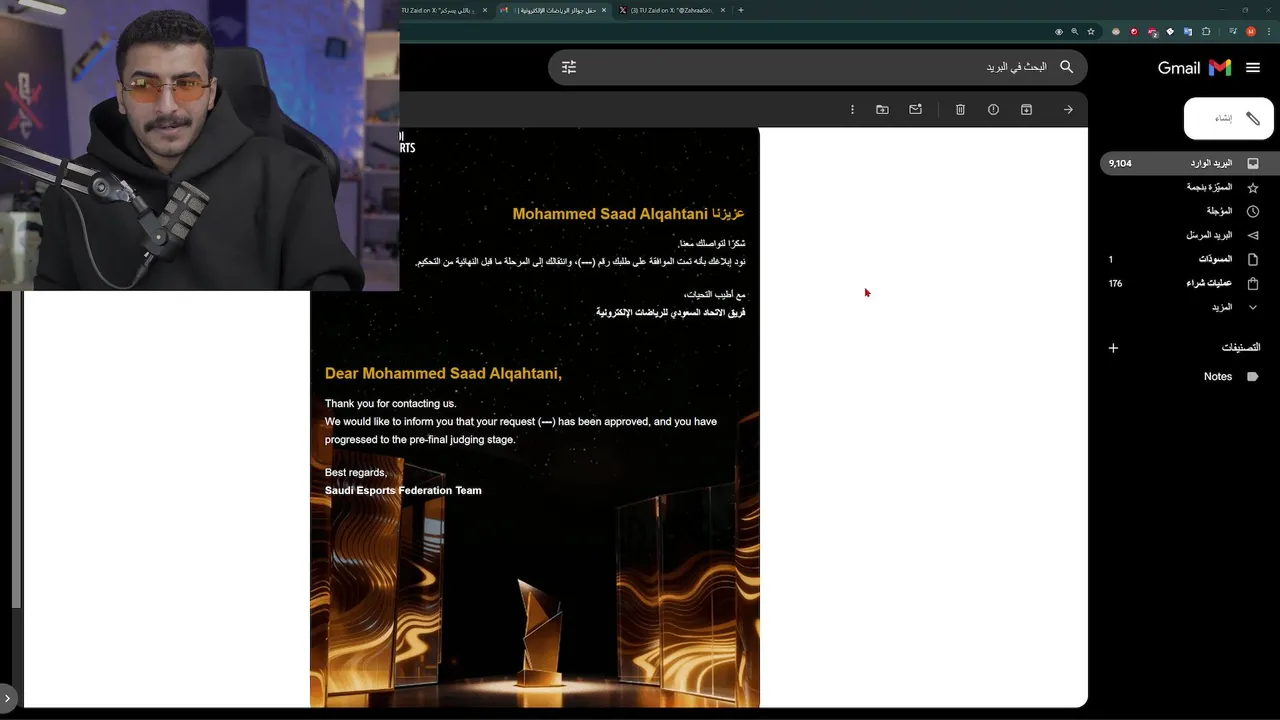This screenshot has height=720, width=1280.
Task: Report the email as spam
Action: coord(993,109)
